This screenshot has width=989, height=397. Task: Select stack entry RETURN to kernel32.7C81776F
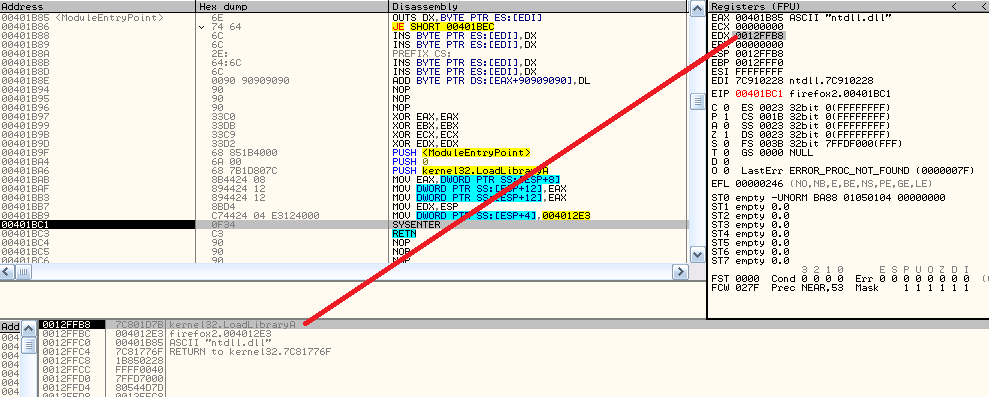click(x=250, y=352)
